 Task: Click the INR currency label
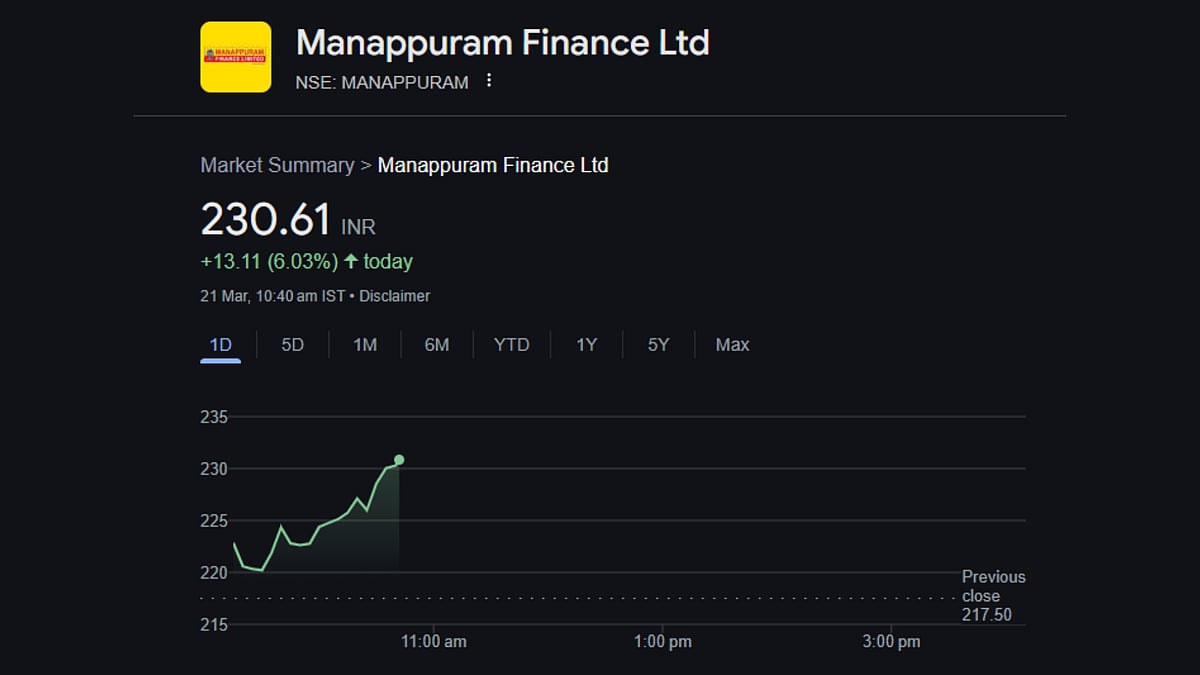tap(358, 227)
